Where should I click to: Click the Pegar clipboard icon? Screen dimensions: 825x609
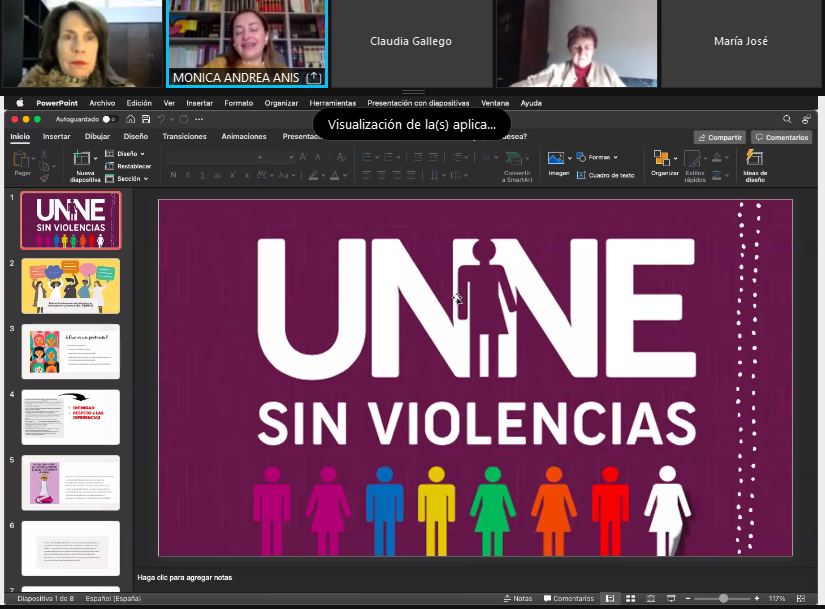(21, 158)
